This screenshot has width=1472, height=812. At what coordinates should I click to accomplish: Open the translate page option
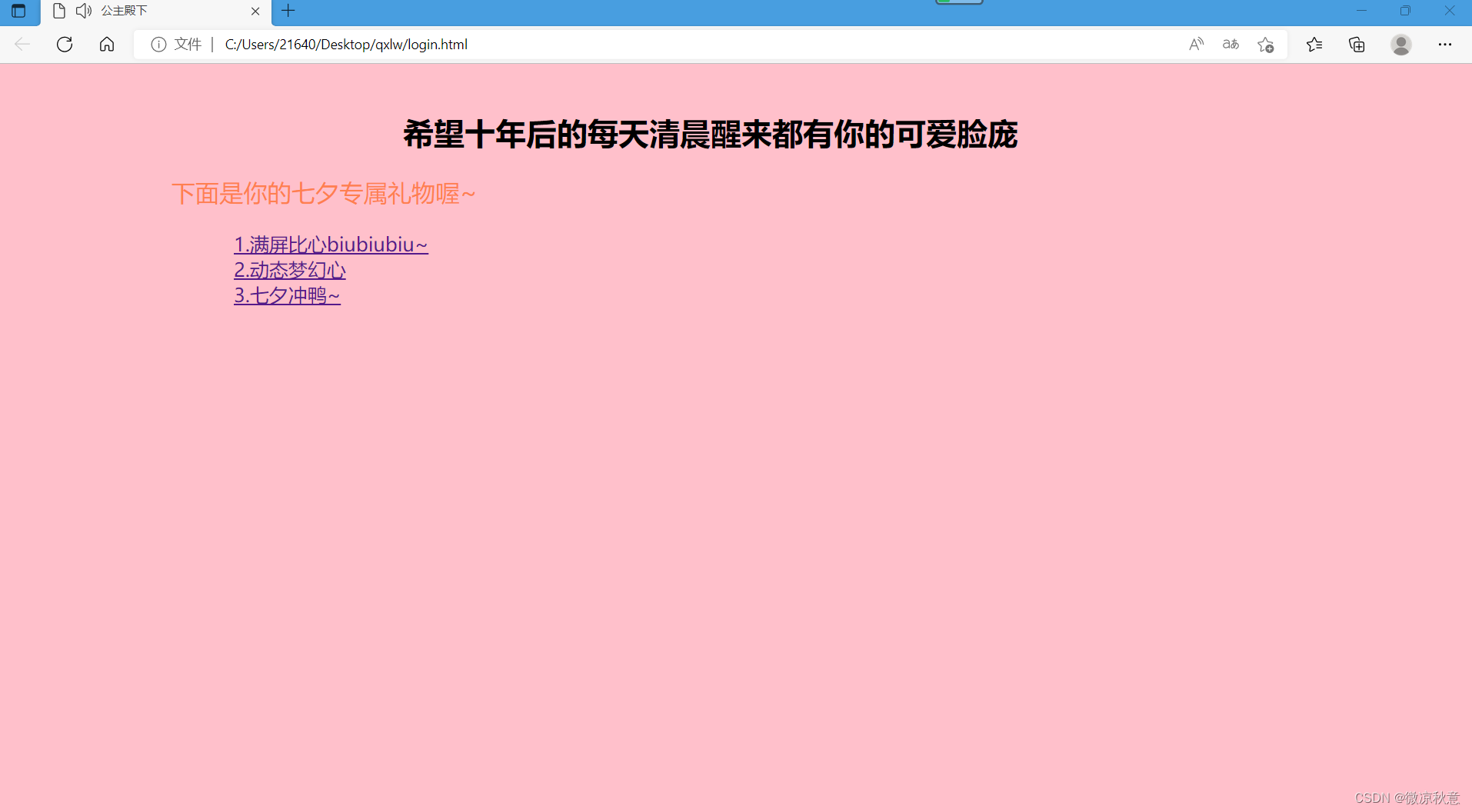click(1231, 45)
